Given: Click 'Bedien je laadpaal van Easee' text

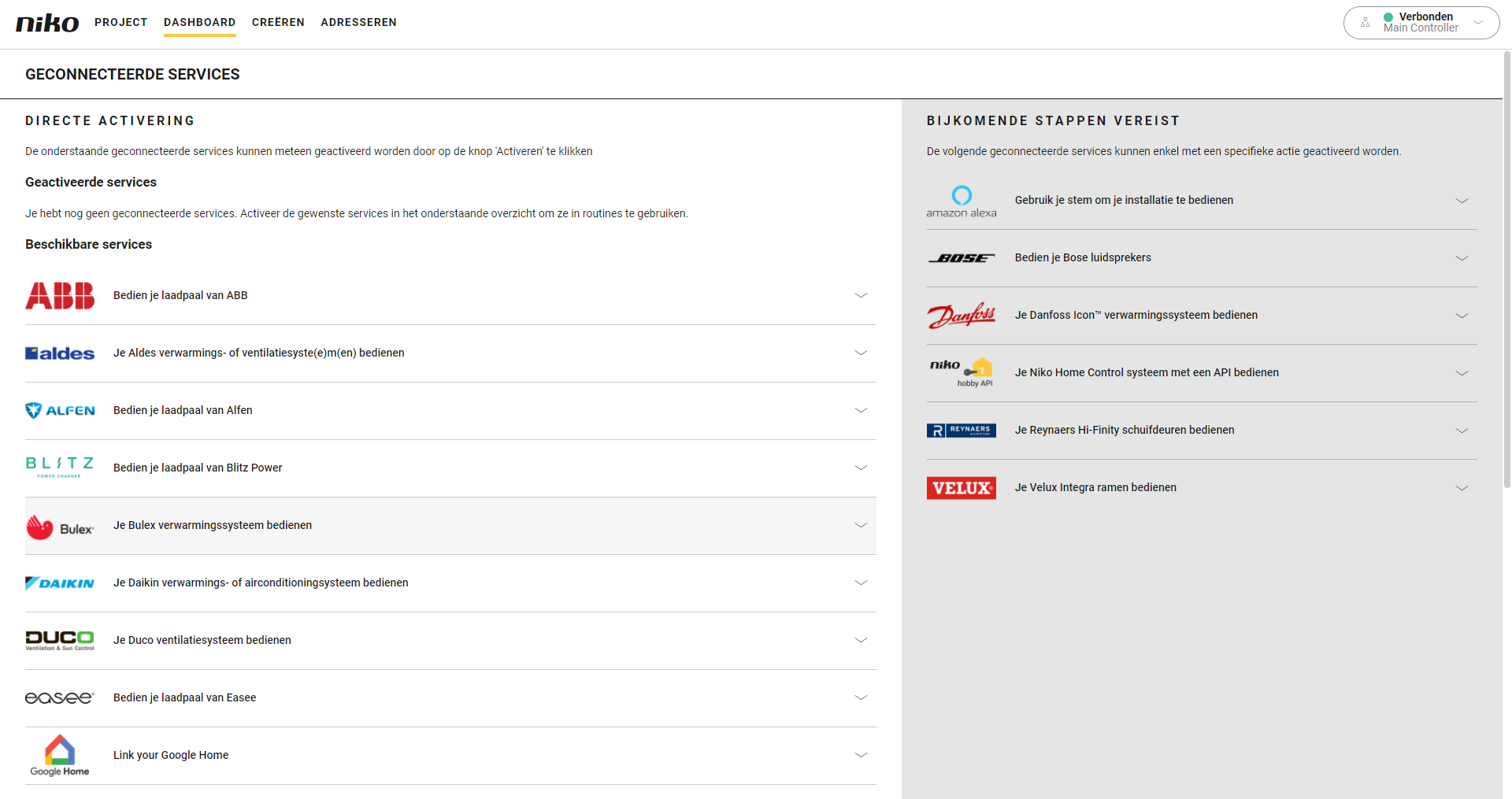Looking at the screenshot, I should 184,697.
